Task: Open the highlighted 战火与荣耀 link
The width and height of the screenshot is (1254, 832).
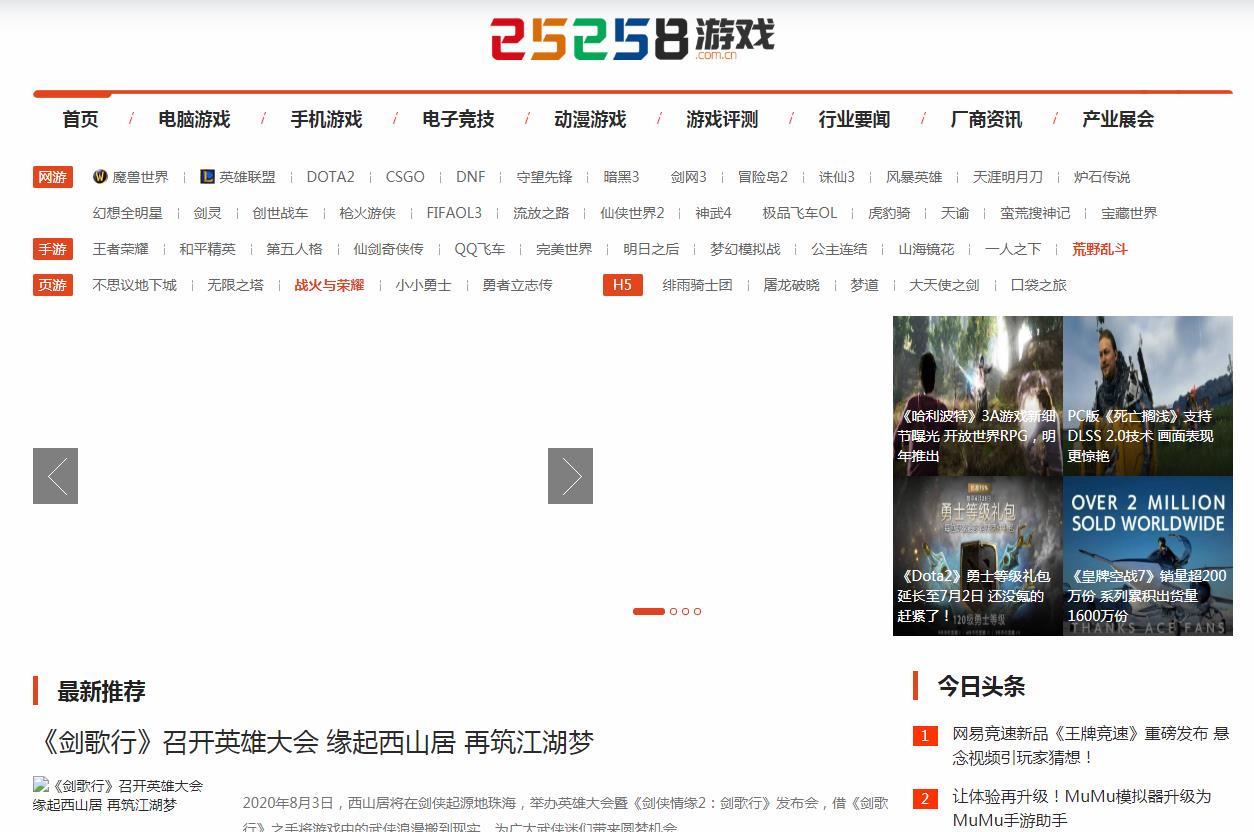Action: pos(329,285)
